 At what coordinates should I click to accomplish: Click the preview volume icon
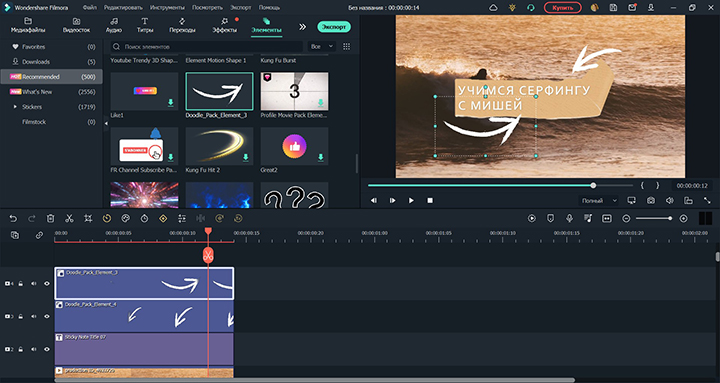(669, 201)
